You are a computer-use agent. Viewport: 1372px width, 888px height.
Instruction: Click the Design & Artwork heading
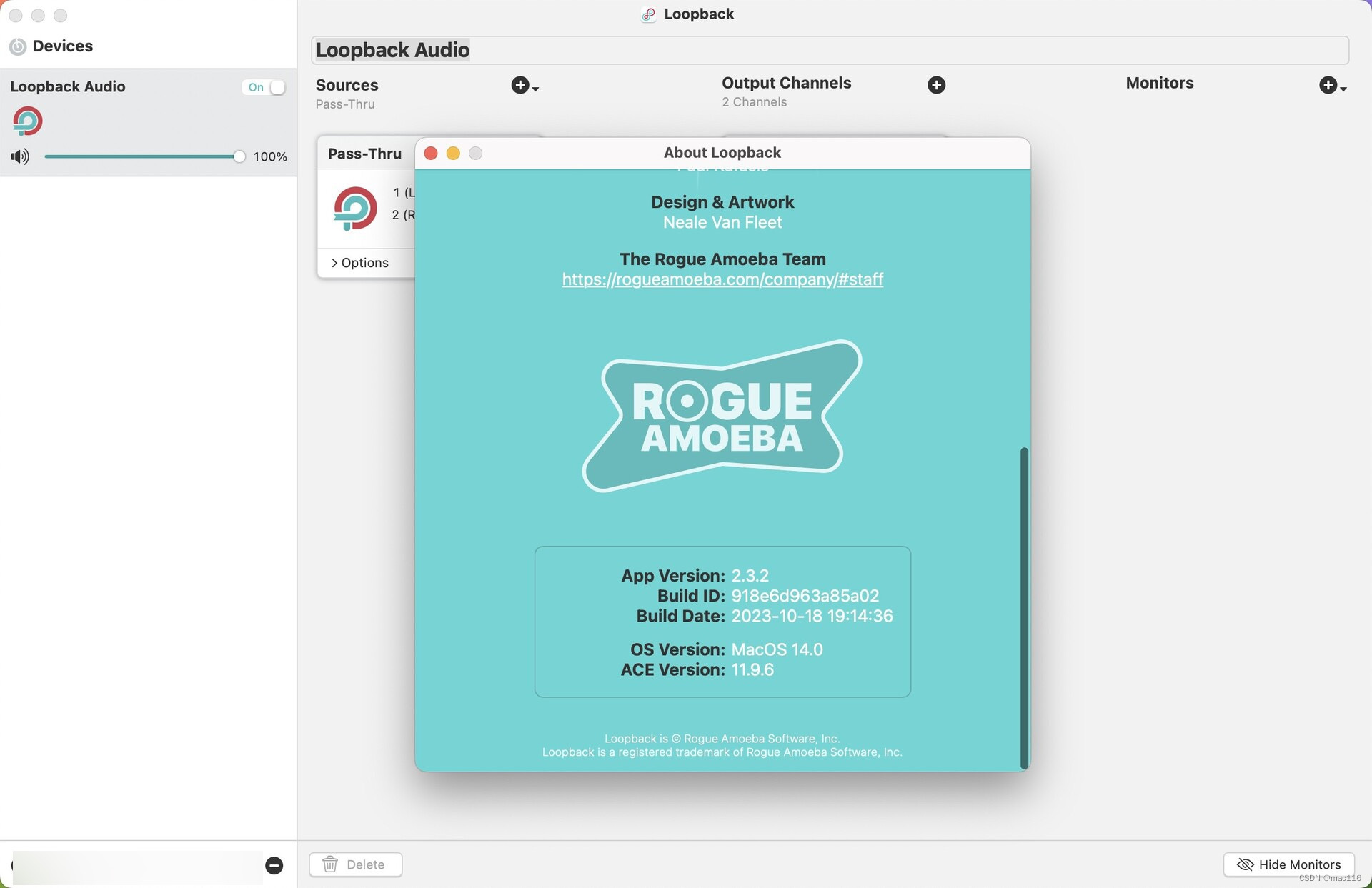[722, 202]
